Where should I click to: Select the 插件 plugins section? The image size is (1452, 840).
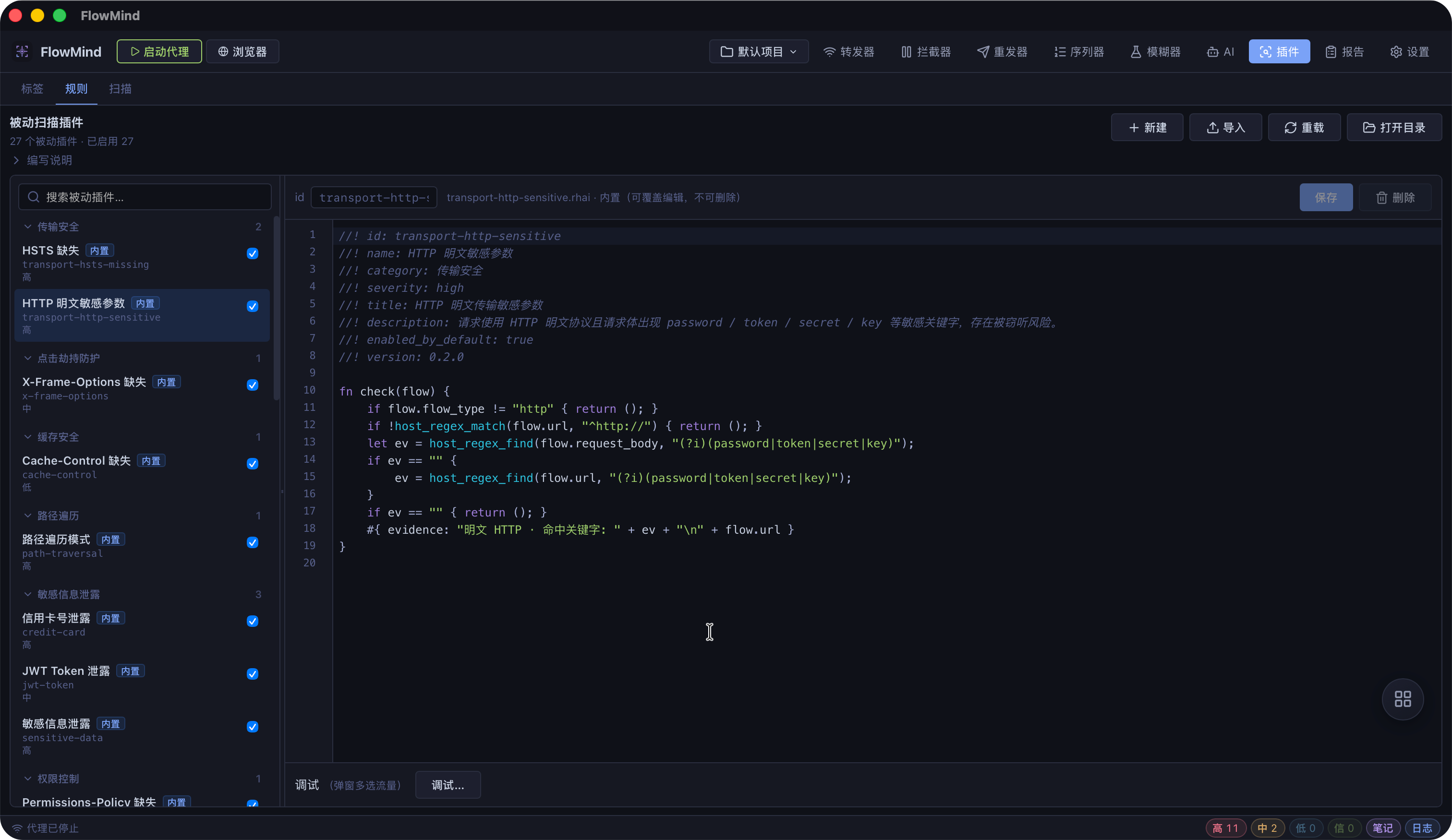pyautogui.click(x=1279, y=52)
